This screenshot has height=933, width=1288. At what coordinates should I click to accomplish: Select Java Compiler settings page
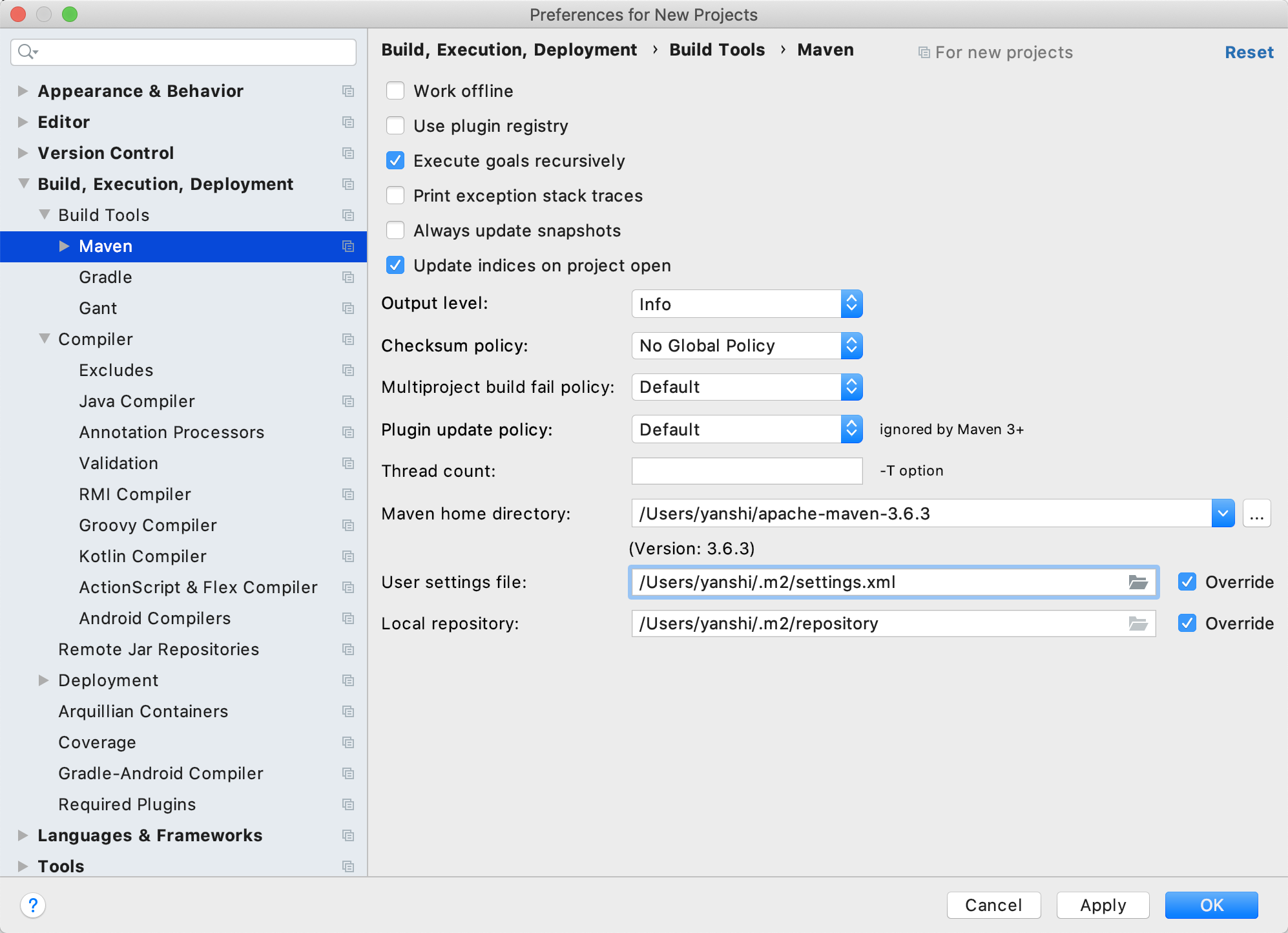[137, 401]
